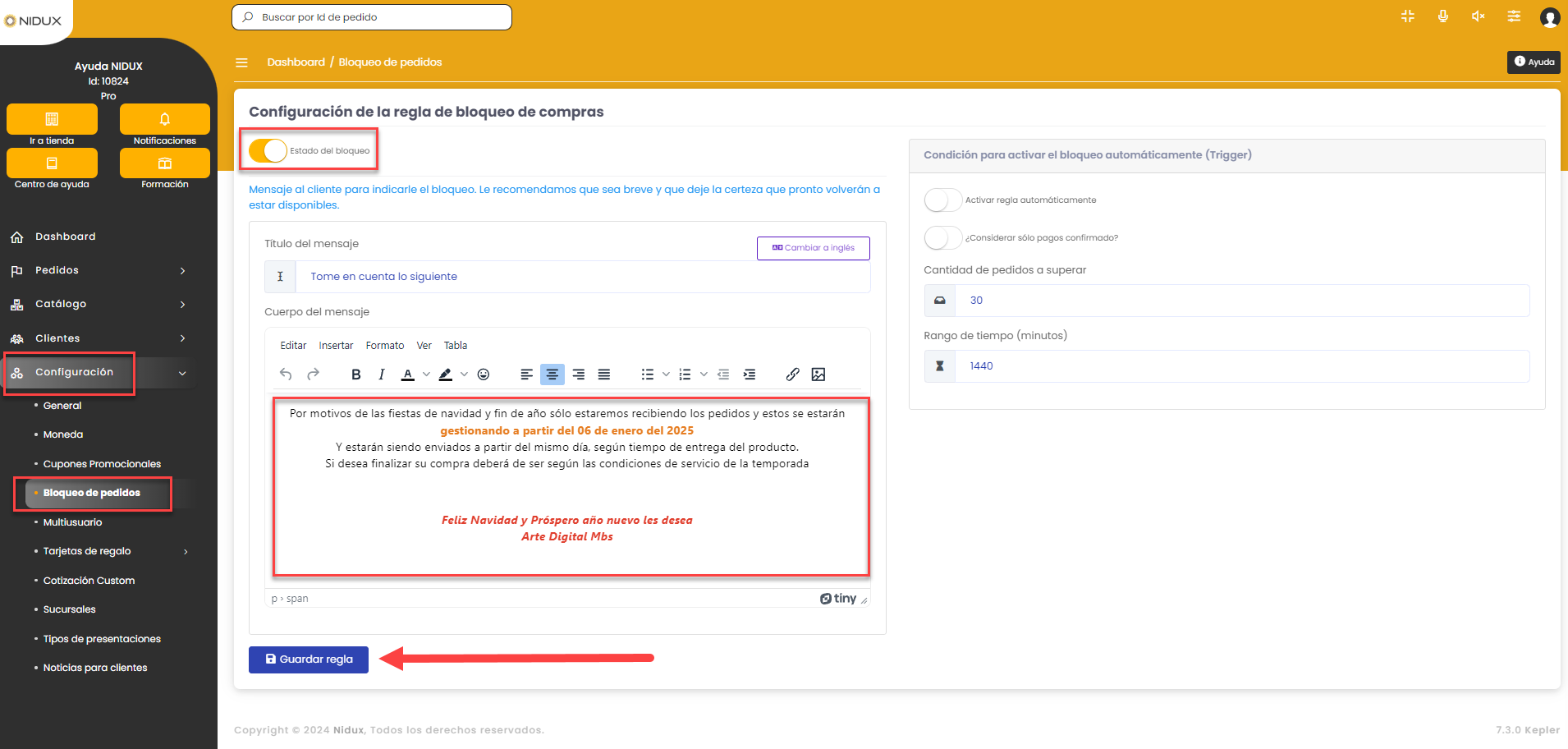
Task: Click the undo icon in editor toolbar
Action: point(286,374)
